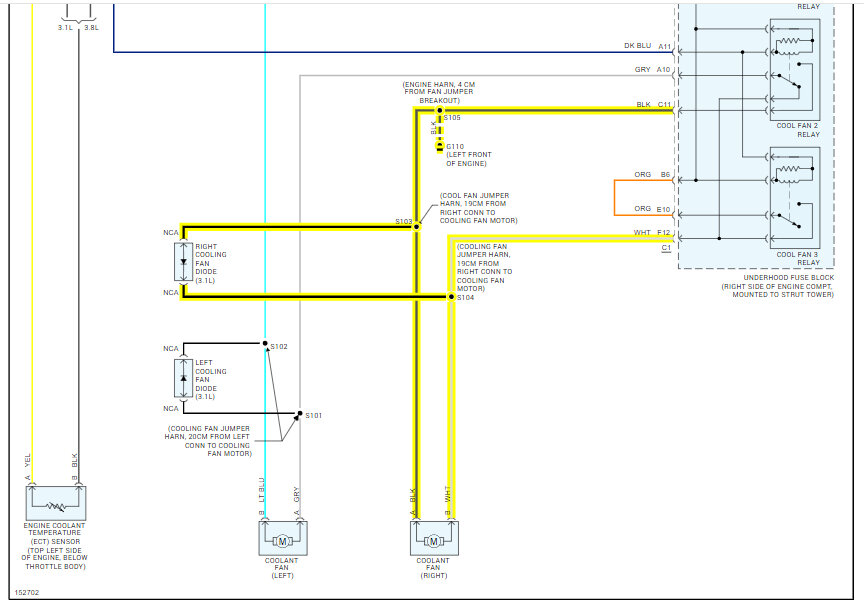
Task: Click the "3.8L" engine option label
Action: coord(91,28)
